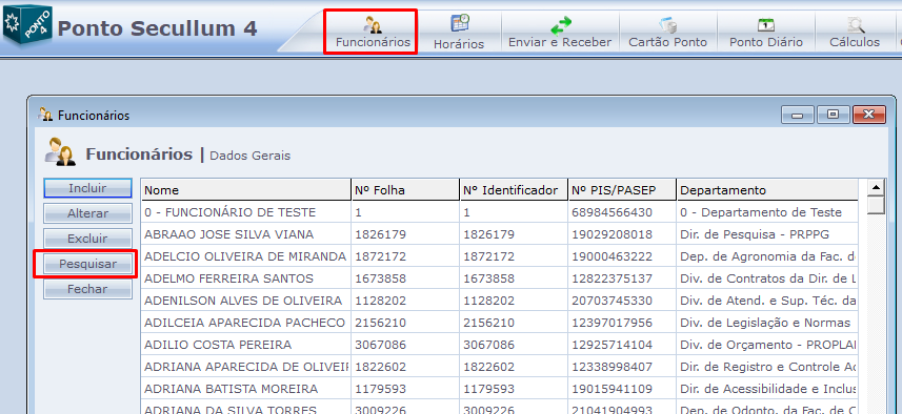Viewport: 902px width, 414px height.
Task: Select the ABRAAO JOSE SILVA VIANA row
Action: (x=244, y=234)
